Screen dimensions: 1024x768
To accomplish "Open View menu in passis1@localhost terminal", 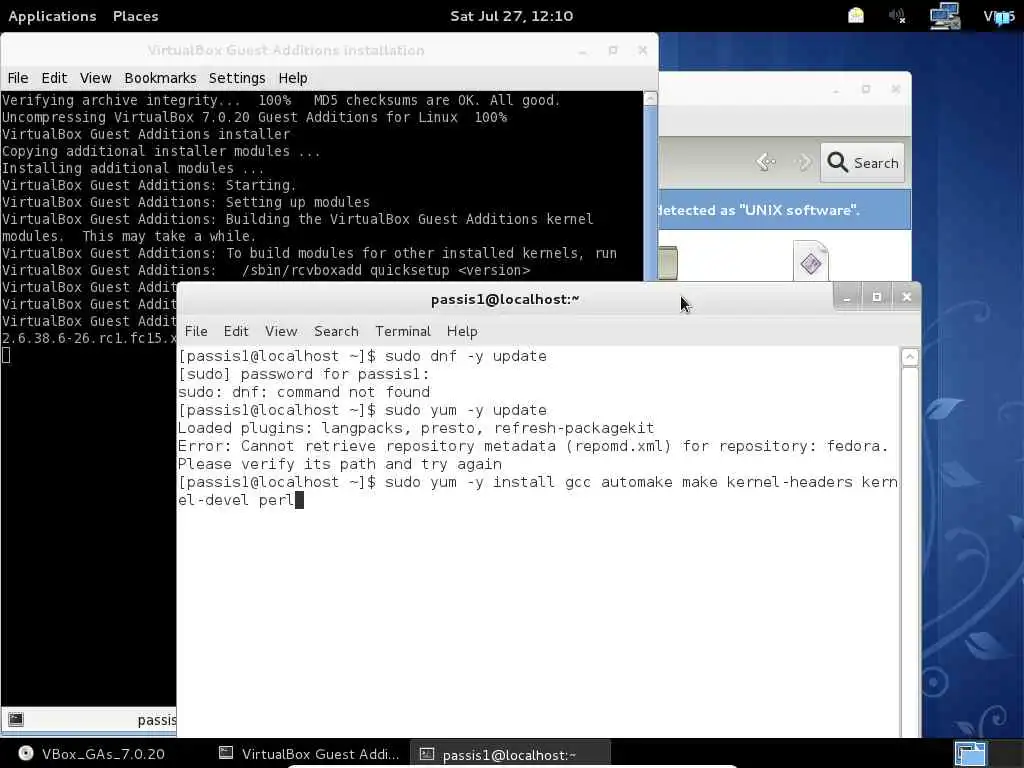I will point(281,332).
